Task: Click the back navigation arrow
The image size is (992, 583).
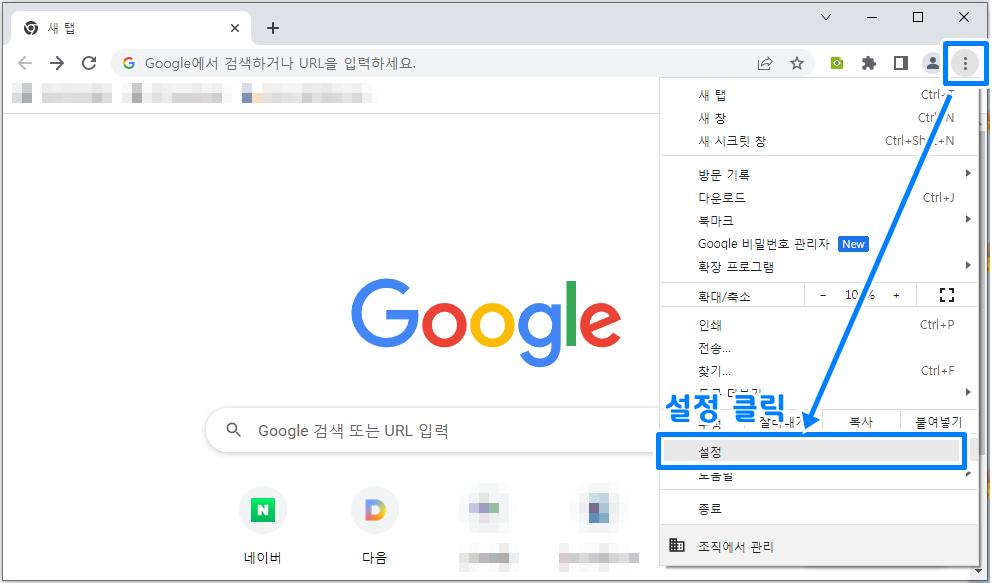Action: [25, 63]
